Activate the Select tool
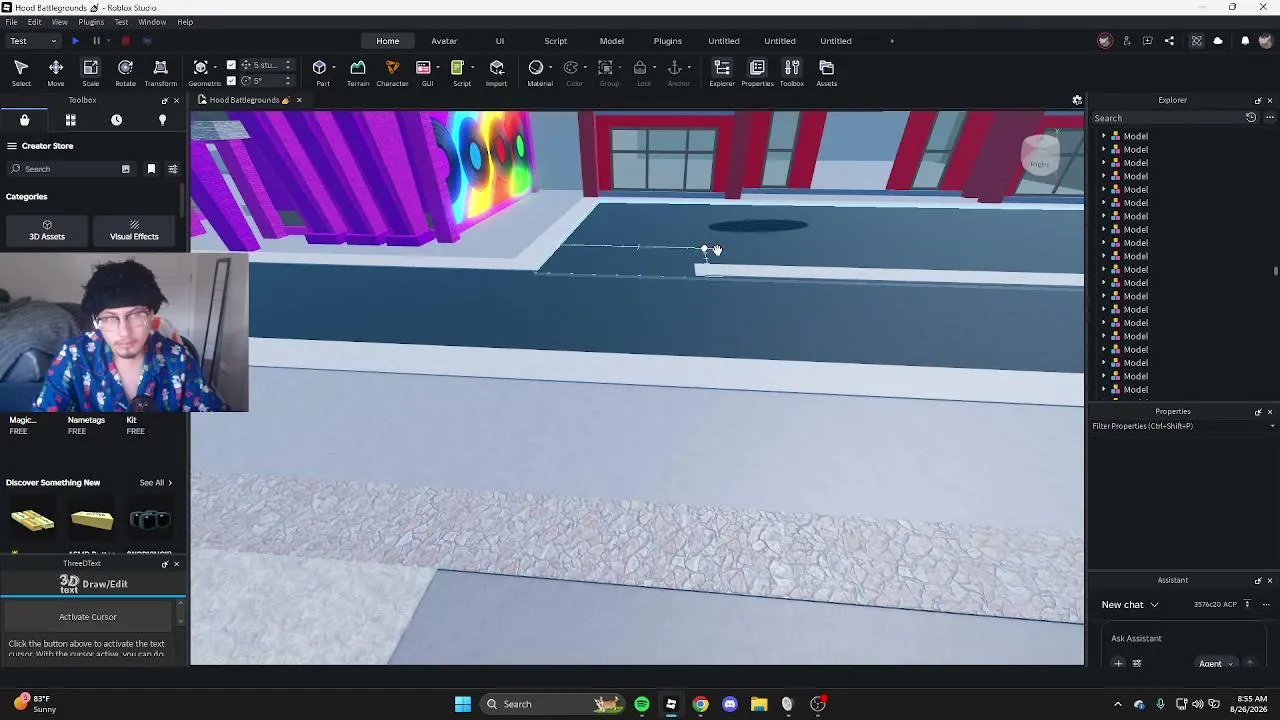 [x=21, y=72]
